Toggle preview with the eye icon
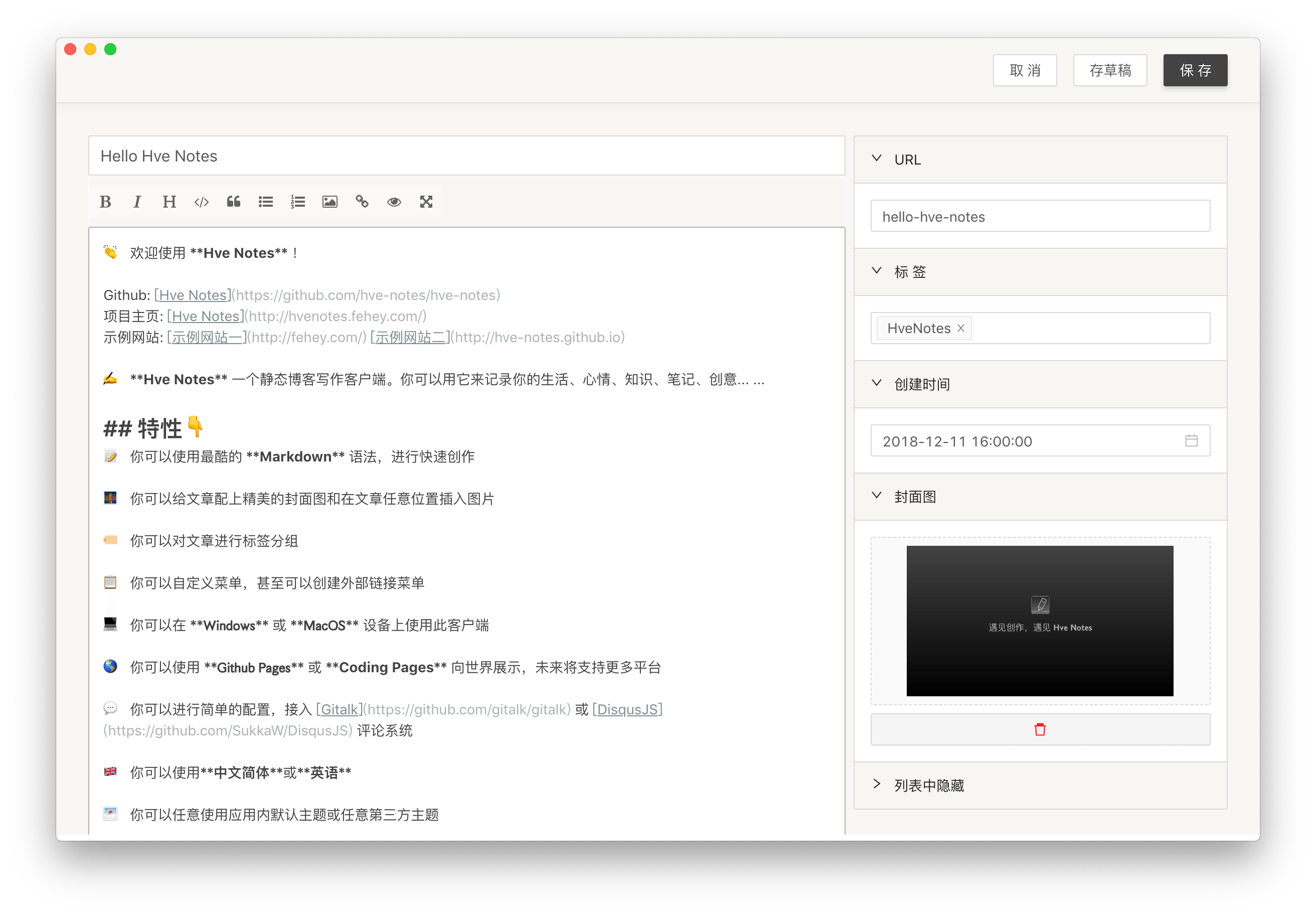Viewport: 1316px width, 915px height. (x=394, y=202)
